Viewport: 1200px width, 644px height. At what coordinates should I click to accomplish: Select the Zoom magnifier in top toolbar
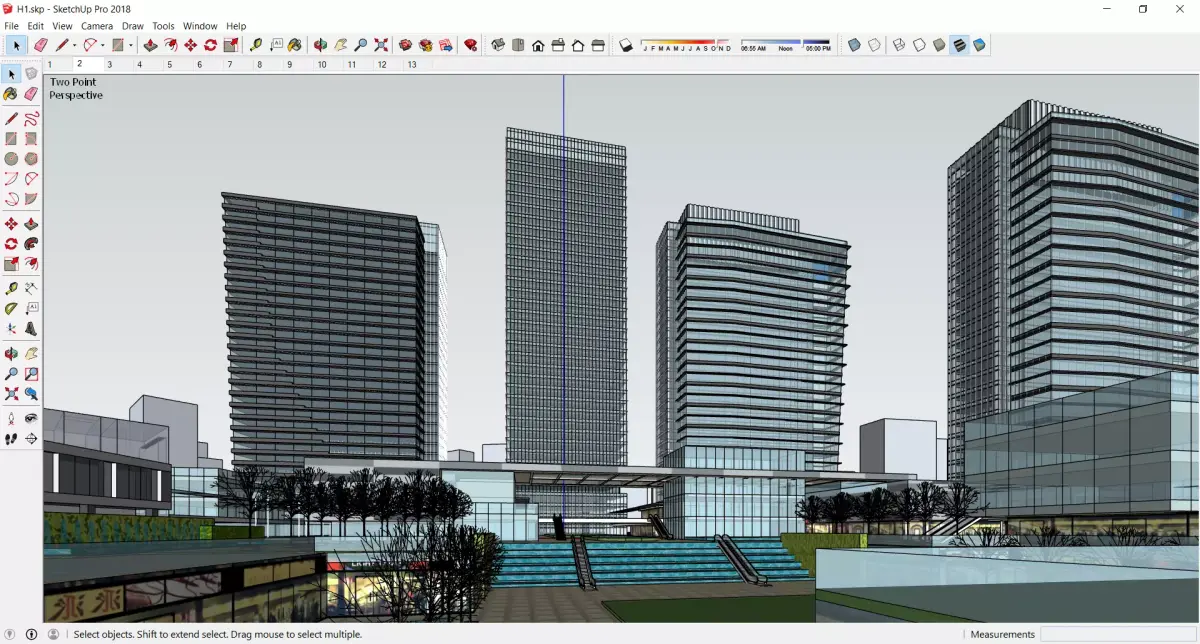click(x=361, y=45)
